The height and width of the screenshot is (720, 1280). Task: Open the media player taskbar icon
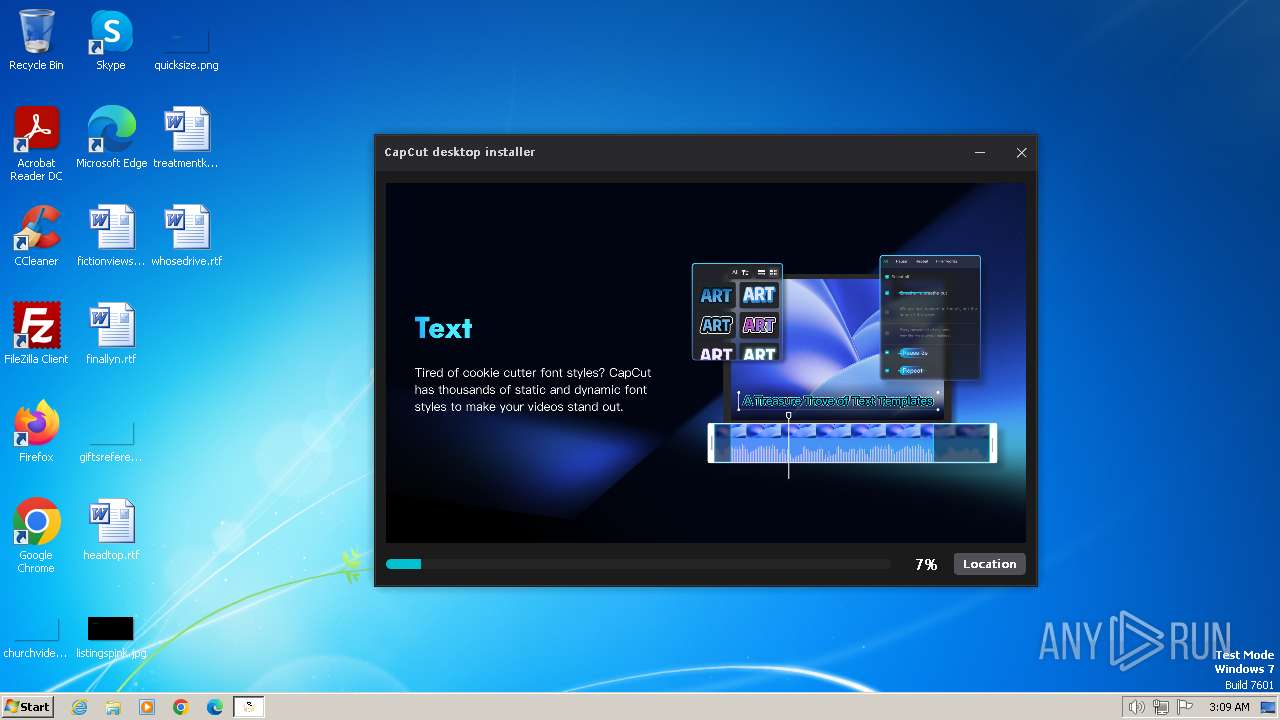[147, 707]
